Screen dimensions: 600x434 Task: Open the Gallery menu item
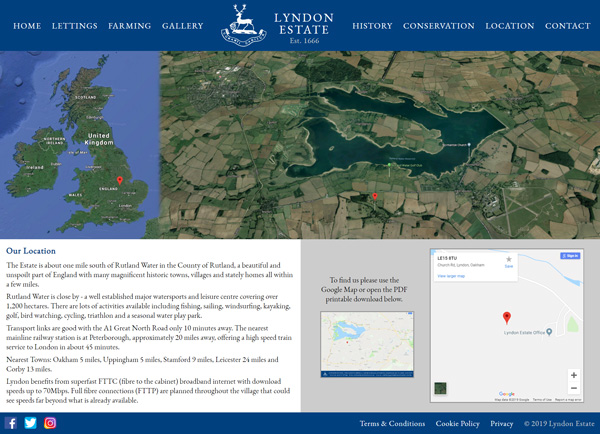[x=183, y=26]
